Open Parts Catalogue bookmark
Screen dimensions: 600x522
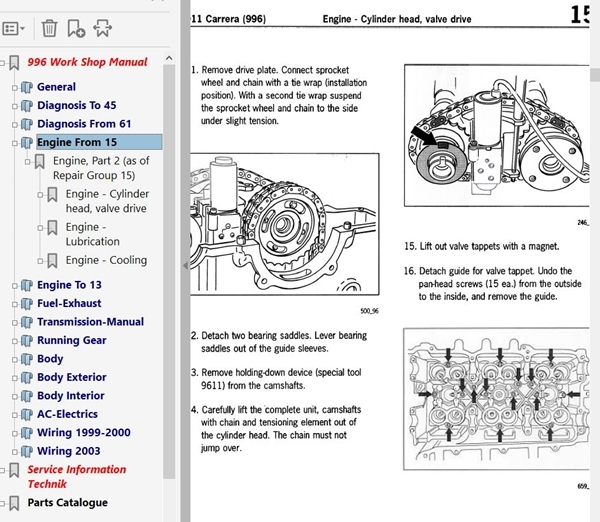(67, 502)
